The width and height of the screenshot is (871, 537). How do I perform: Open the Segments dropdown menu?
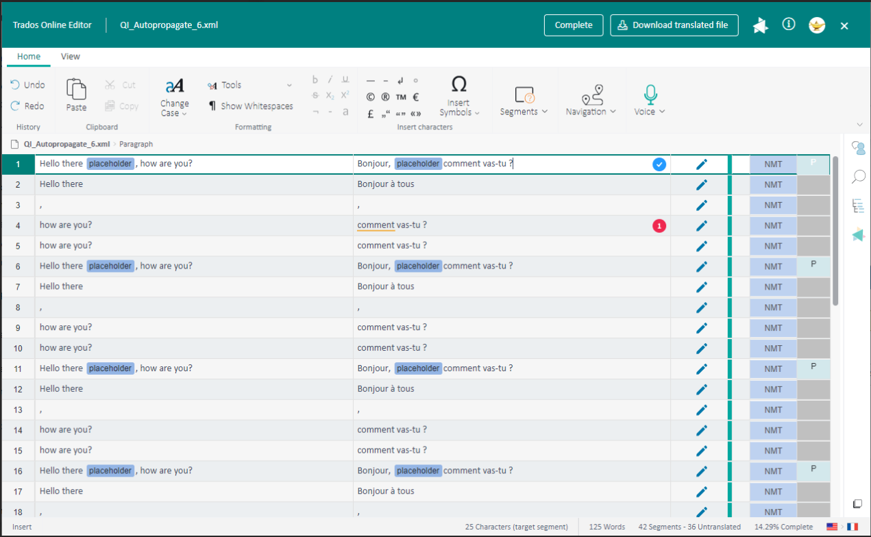click(524, 101)
